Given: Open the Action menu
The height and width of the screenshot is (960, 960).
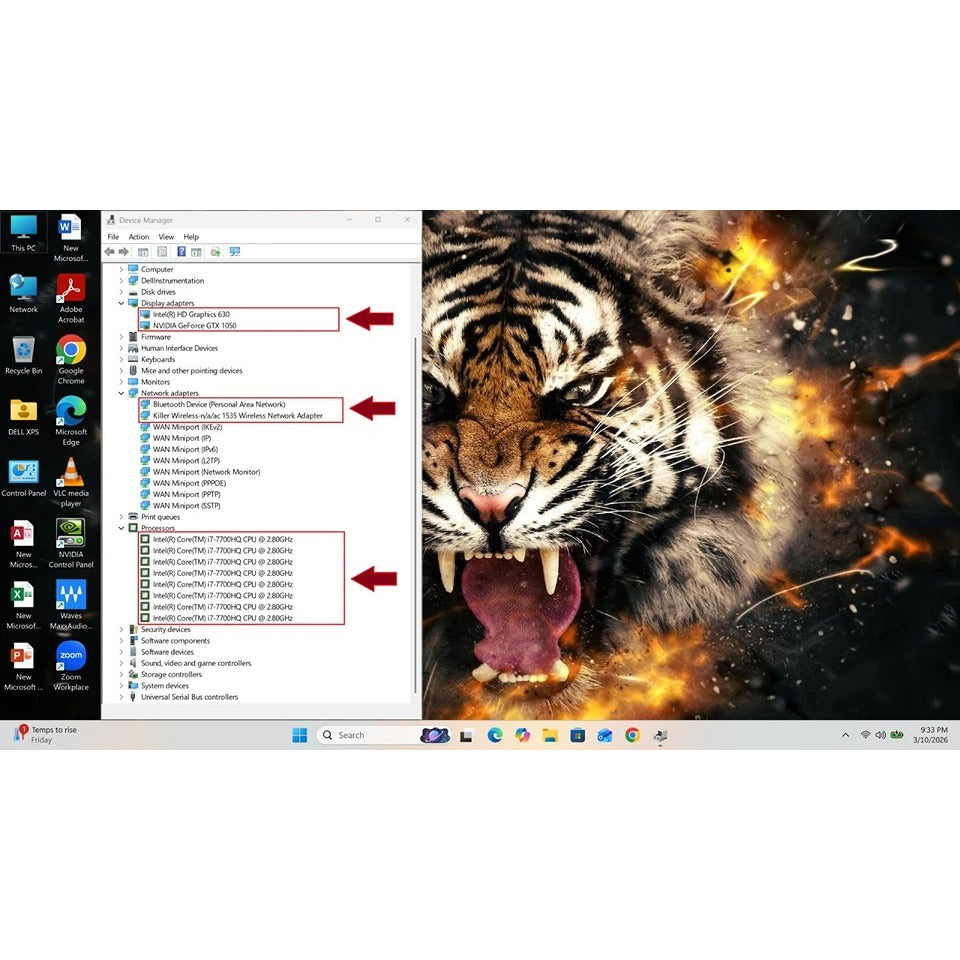Looking at the screenshot, I should 138,237.
